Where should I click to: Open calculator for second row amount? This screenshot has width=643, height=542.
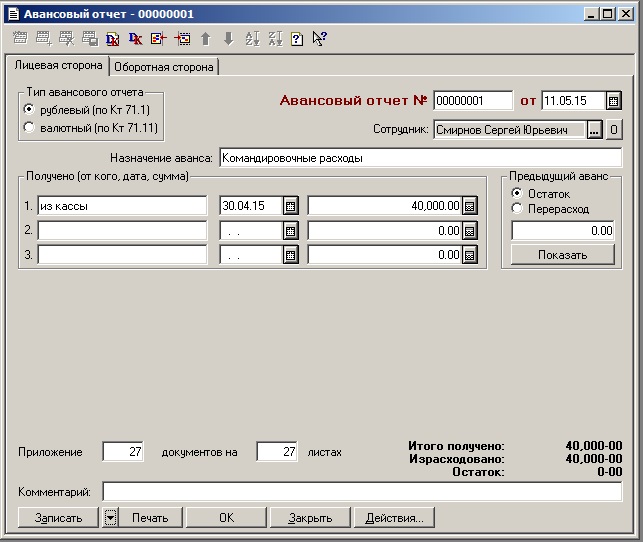click(x=470, y=231)
